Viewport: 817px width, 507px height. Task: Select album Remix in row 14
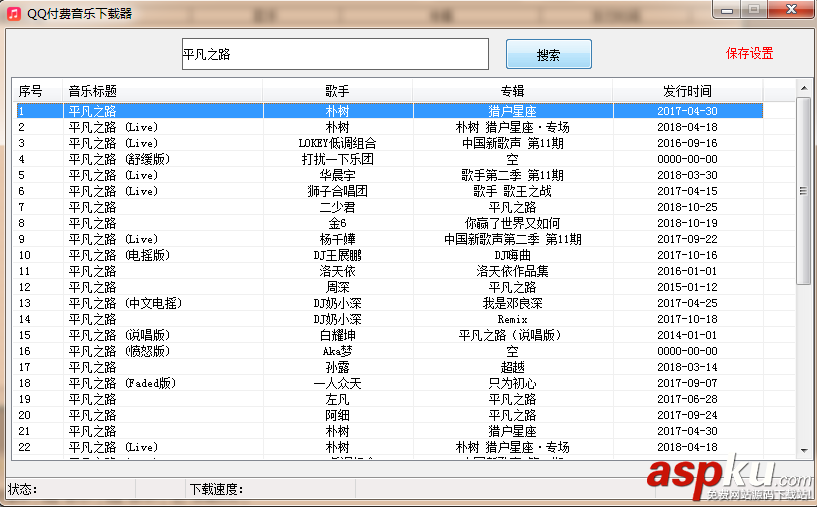pos(513,319)
